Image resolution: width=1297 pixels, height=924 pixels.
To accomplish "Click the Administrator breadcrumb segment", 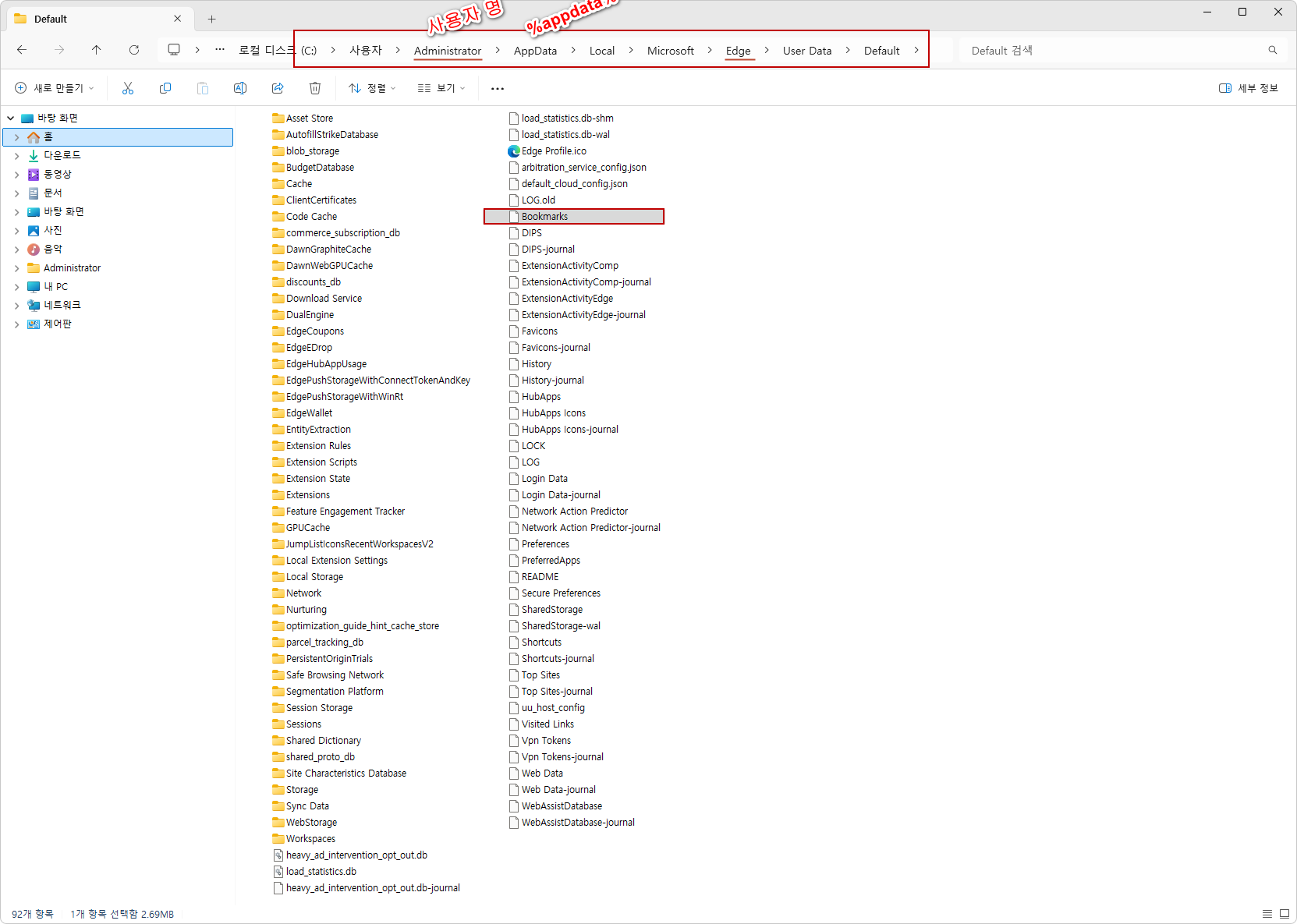I will tap(448, 51).
